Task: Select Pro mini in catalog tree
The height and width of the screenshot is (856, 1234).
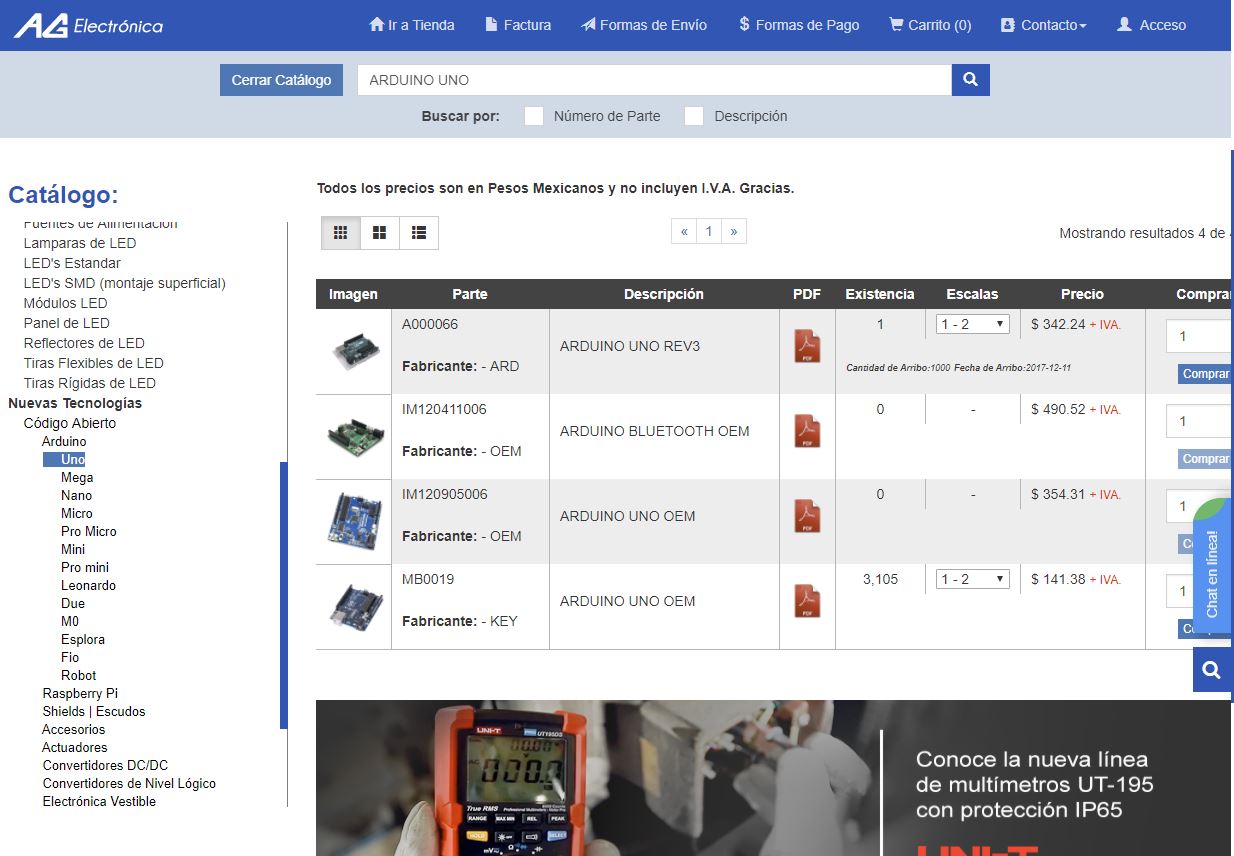Action: 85,567
